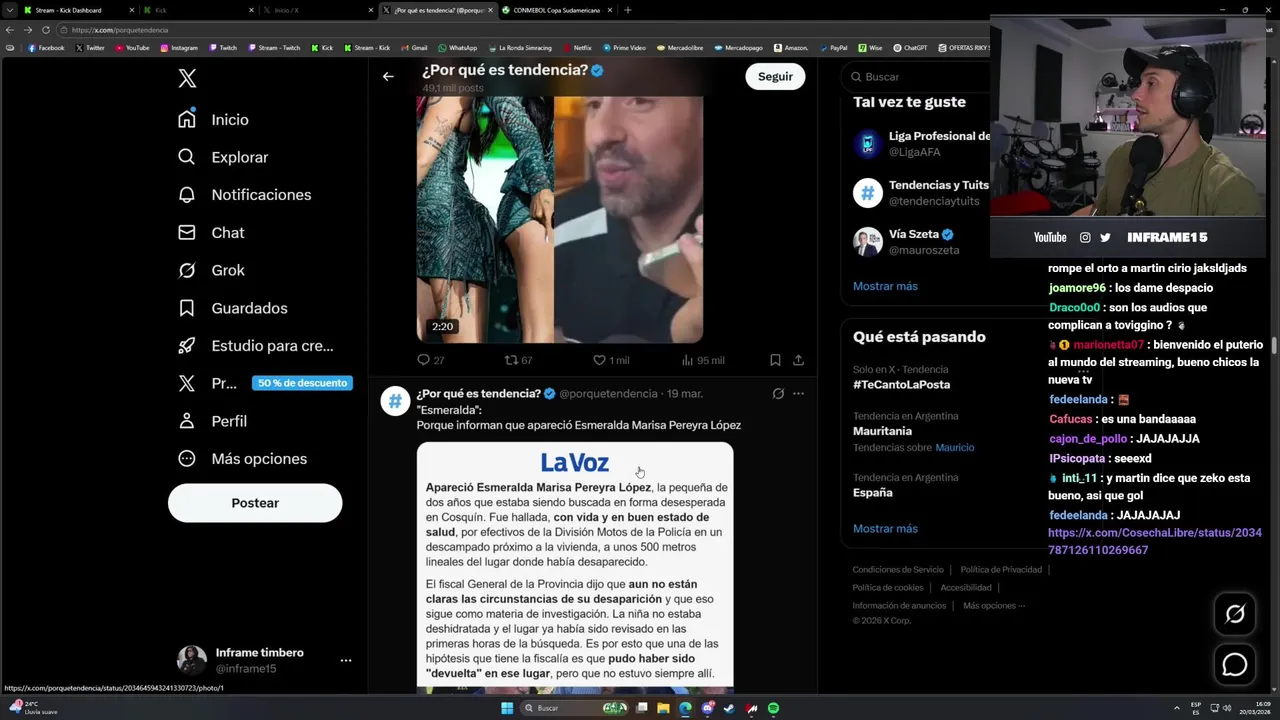This screenshot has height=720, width=1280.
Task: Open the #TeCantoLaPosta trend
Action: pyautogui.click(x=901, y=384)
